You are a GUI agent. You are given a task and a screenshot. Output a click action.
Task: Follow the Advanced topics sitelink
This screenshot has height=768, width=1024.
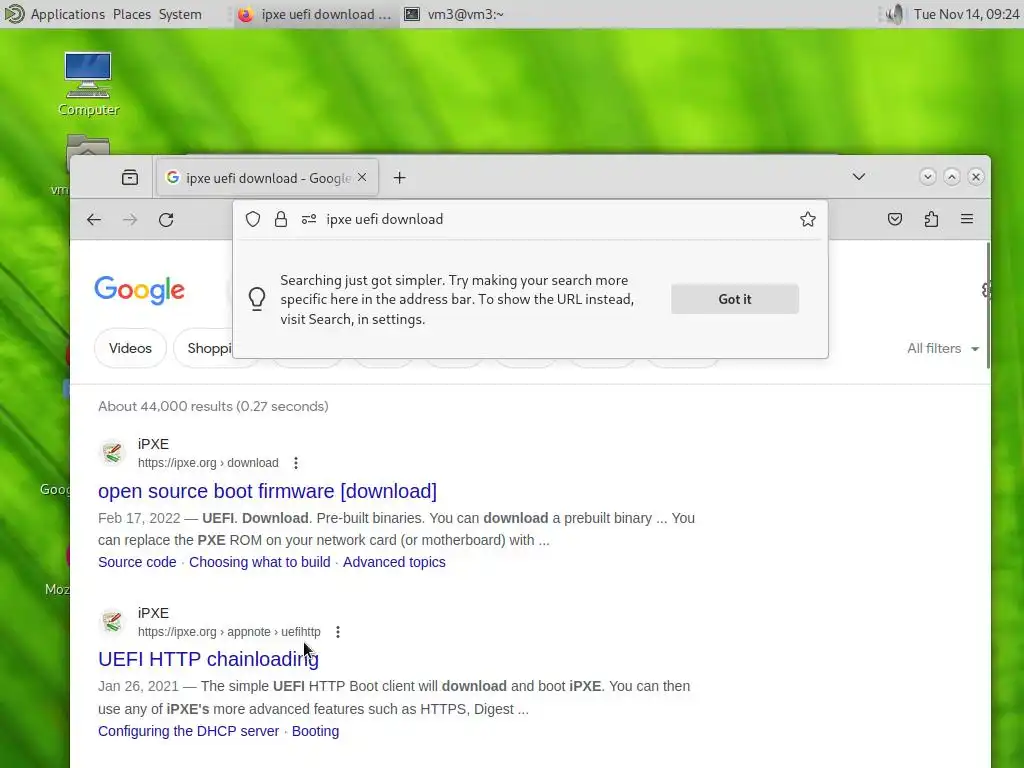coord(394,562)
